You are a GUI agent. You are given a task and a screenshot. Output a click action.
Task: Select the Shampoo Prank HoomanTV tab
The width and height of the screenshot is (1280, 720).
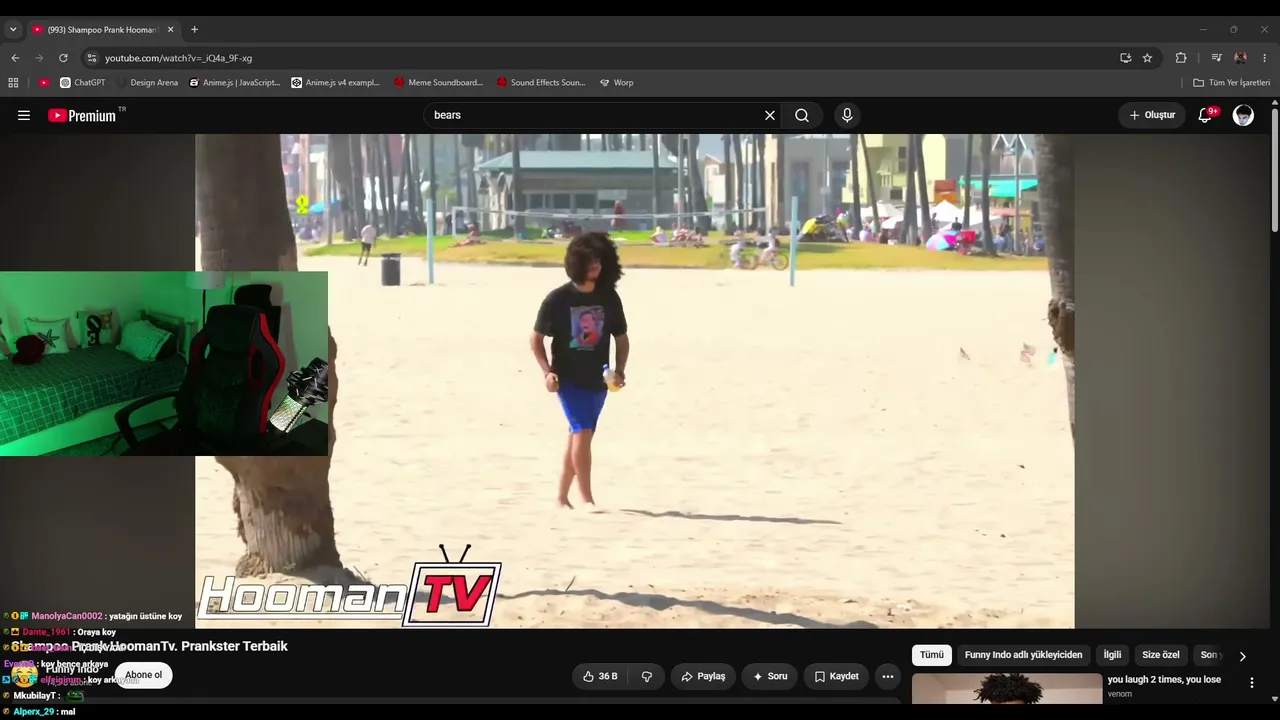point(102,30)
